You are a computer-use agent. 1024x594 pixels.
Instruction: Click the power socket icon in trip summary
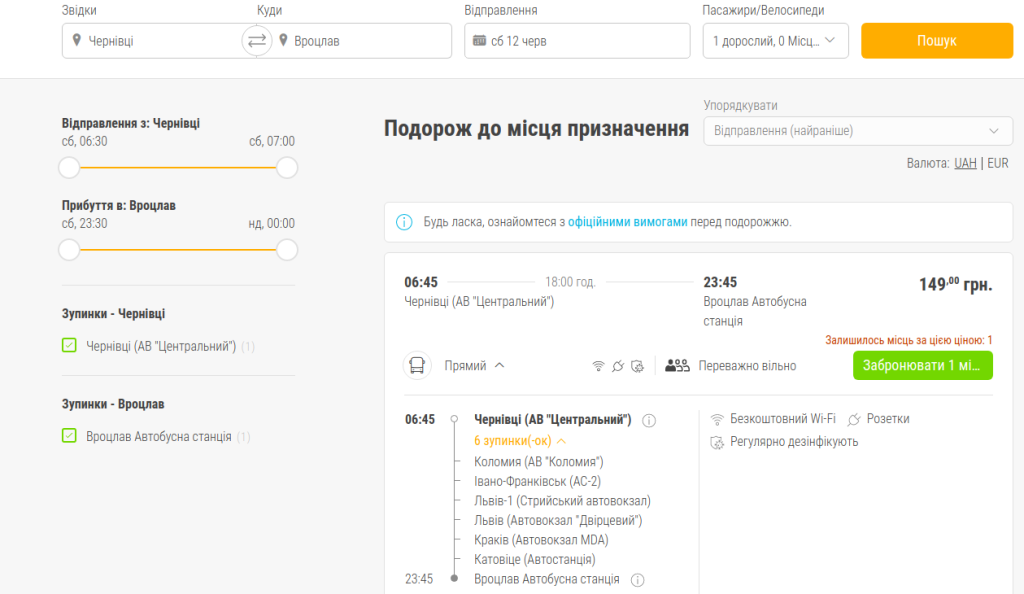pyautogui.click(x=619, y=366)
